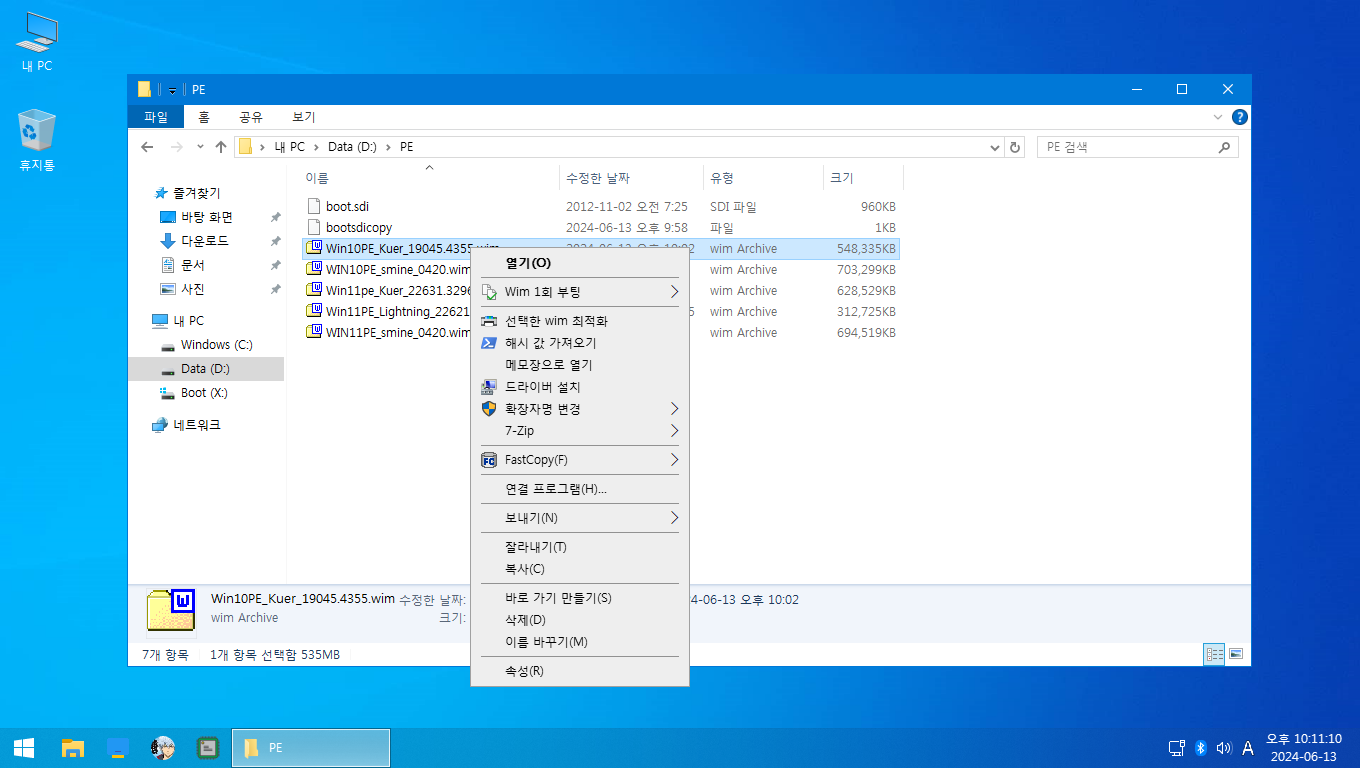Screen dimensions: 1360x768
Task: Open the recent locations dropdown arrow
Action: point(200,147)
